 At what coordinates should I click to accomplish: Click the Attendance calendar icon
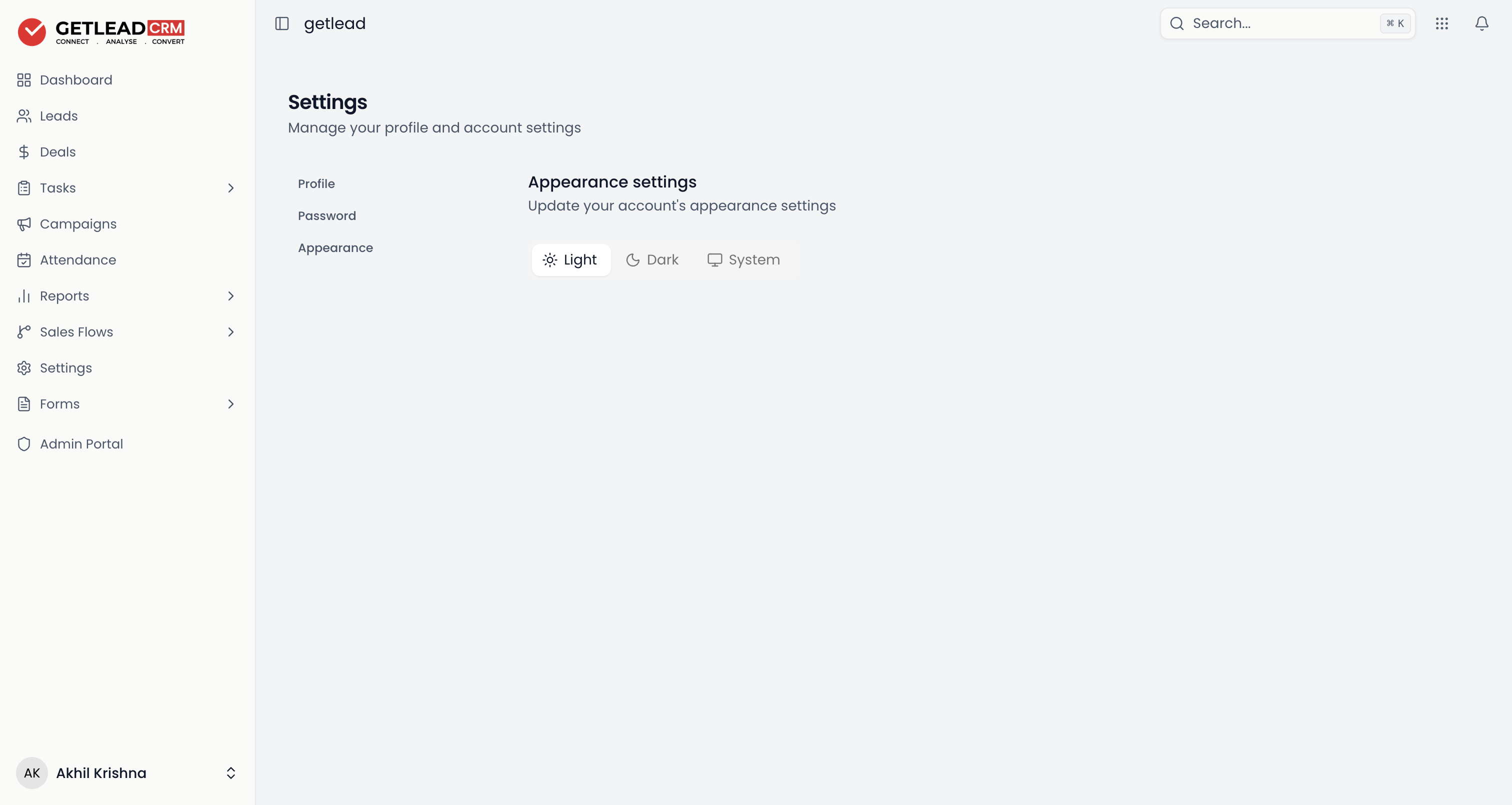23,260
